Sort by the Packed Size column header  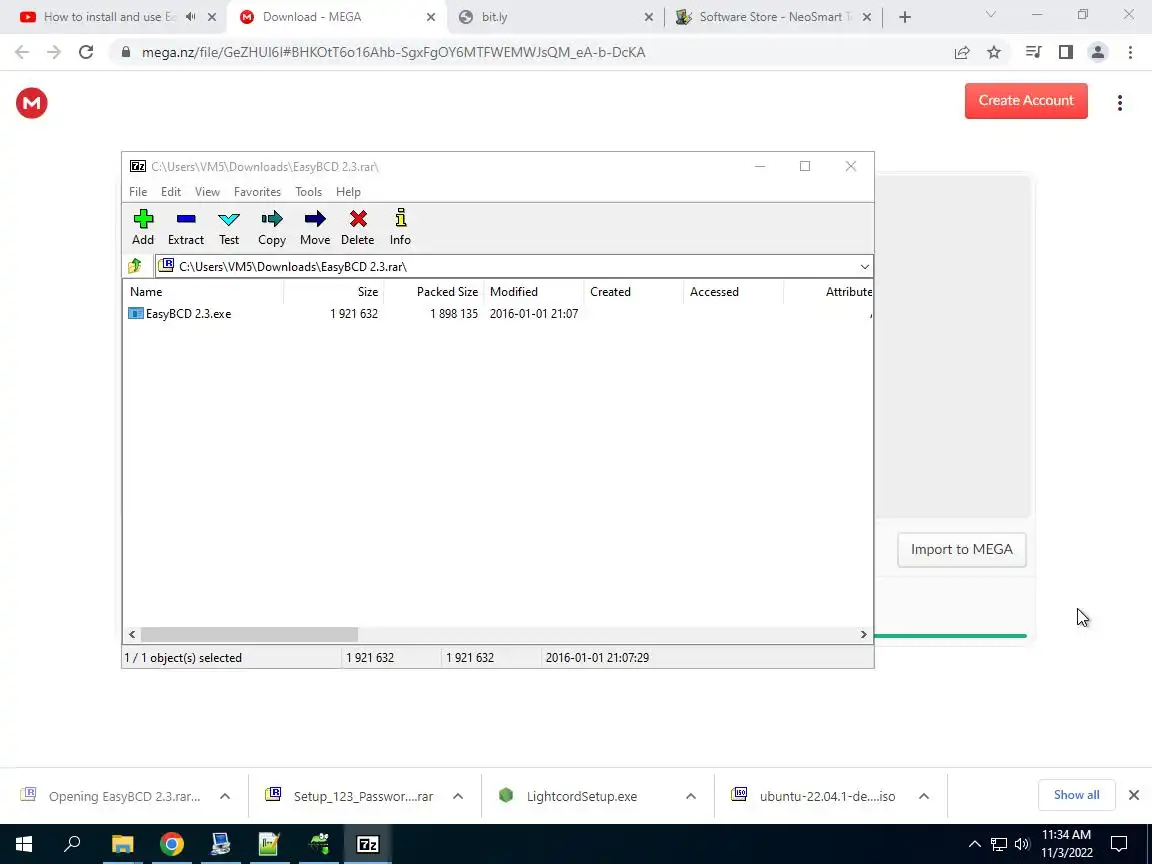[x=433, y=292]
